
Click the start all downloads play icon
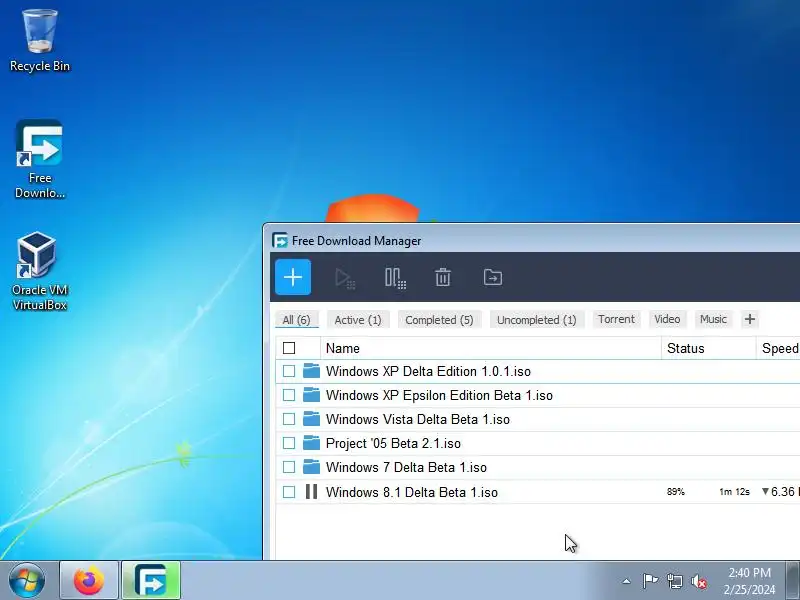coord(345,278)
